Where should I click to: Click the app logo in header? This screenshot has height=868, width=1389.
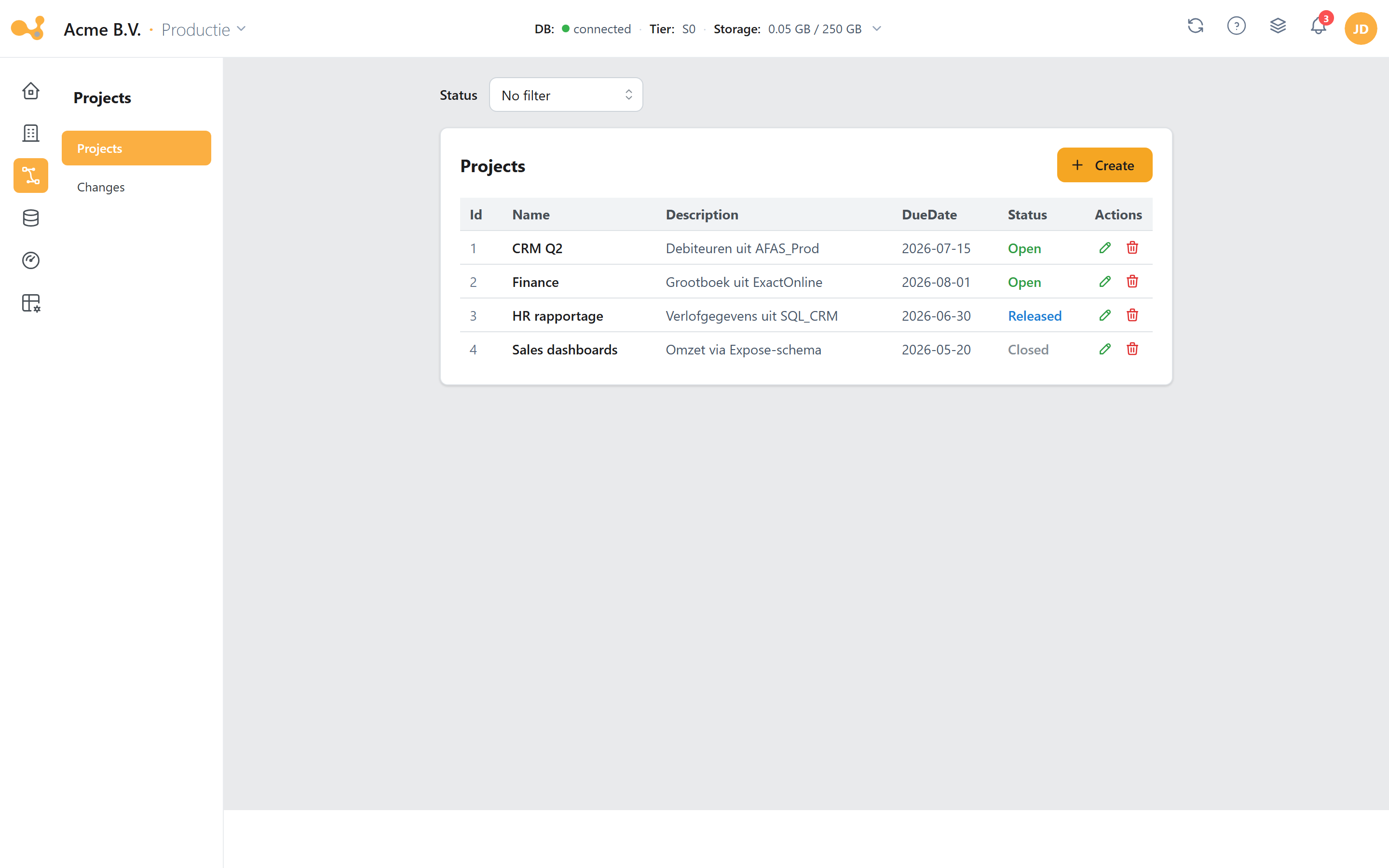point(27,28)
